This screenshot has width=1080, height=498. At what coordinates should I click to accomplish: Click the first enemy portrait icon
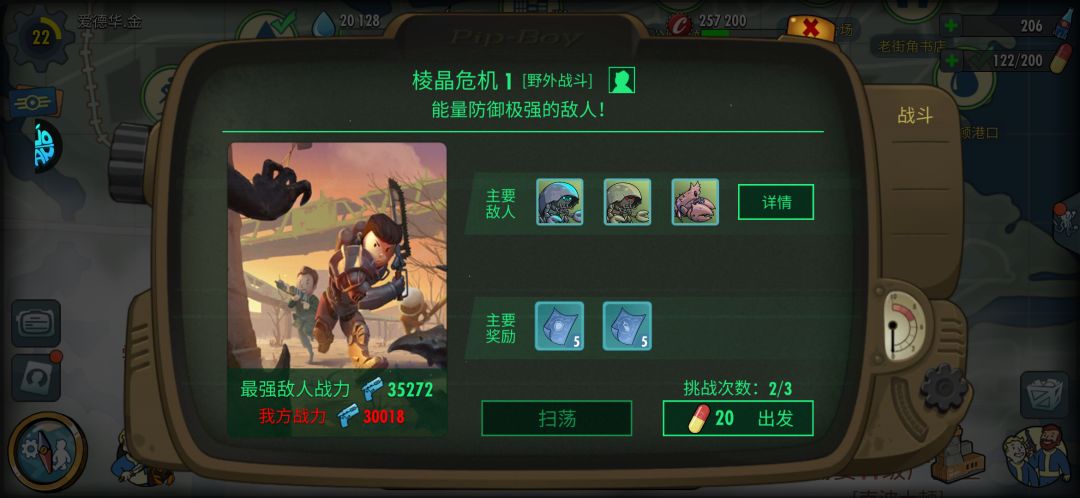(560, 202)
